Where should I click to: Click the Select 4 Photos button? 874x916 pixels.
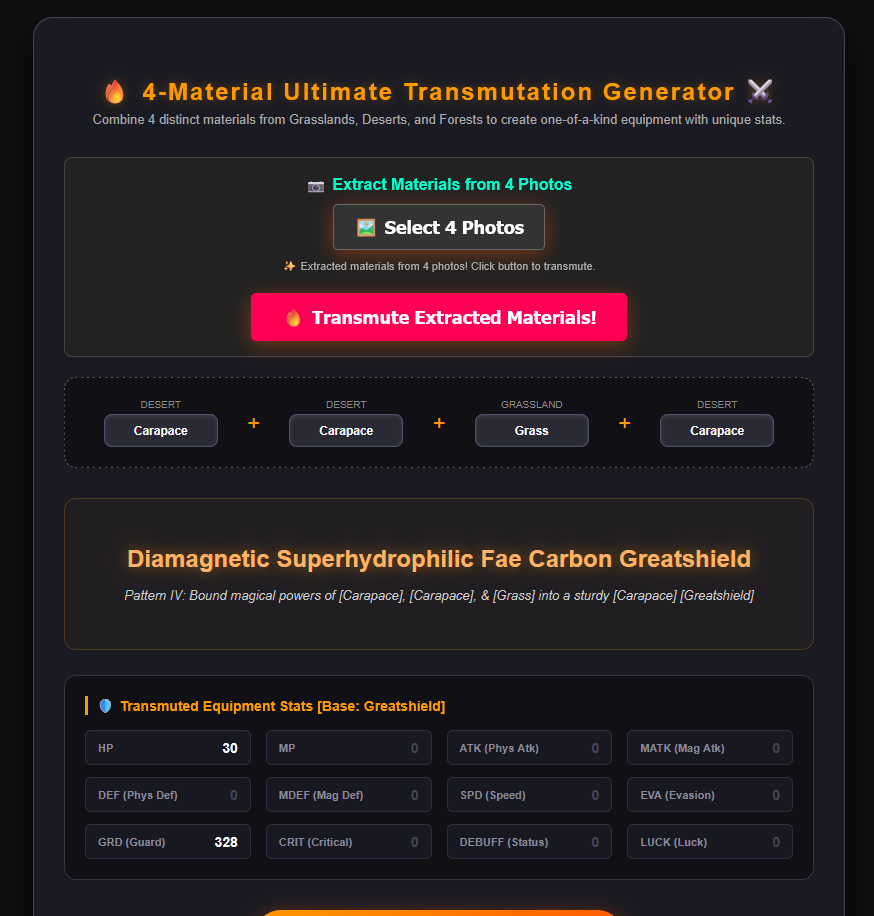pos(439,227)
